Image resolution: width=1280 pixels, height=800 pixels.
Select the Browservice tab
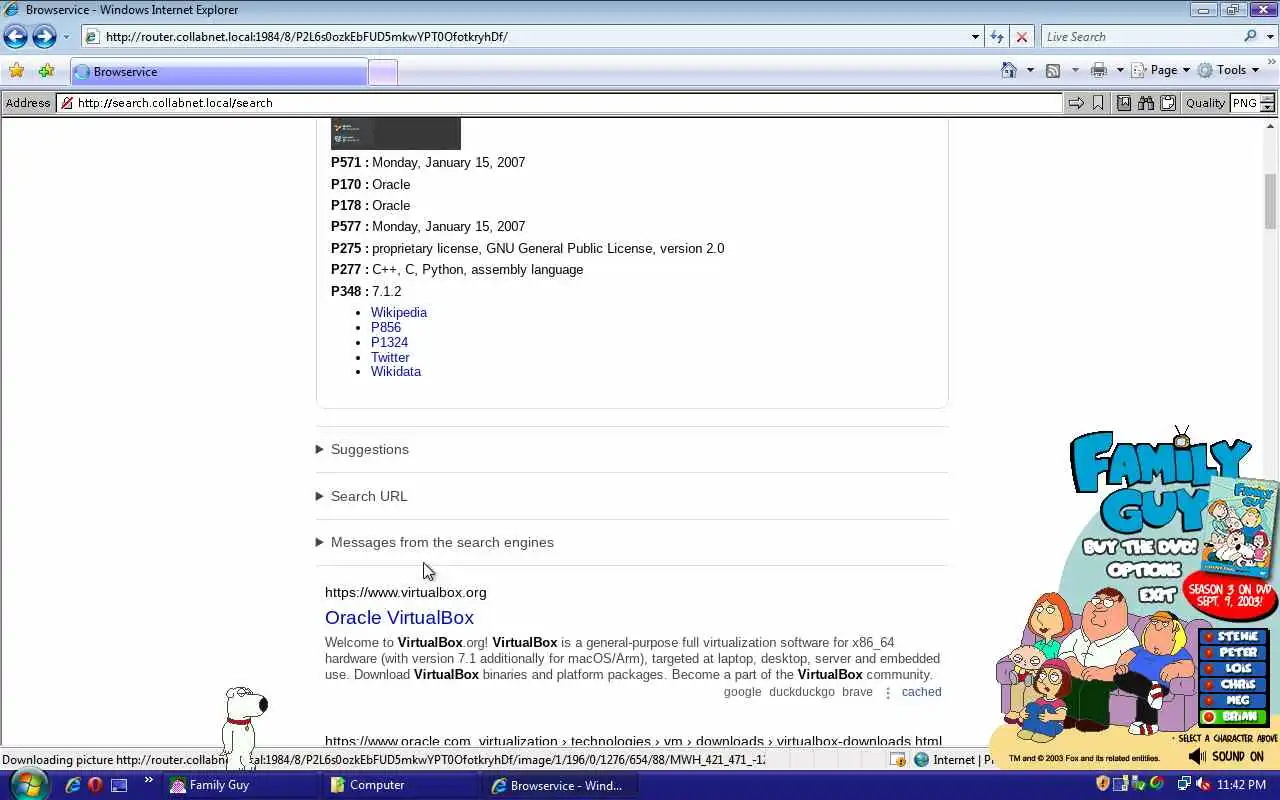[219, 72]
